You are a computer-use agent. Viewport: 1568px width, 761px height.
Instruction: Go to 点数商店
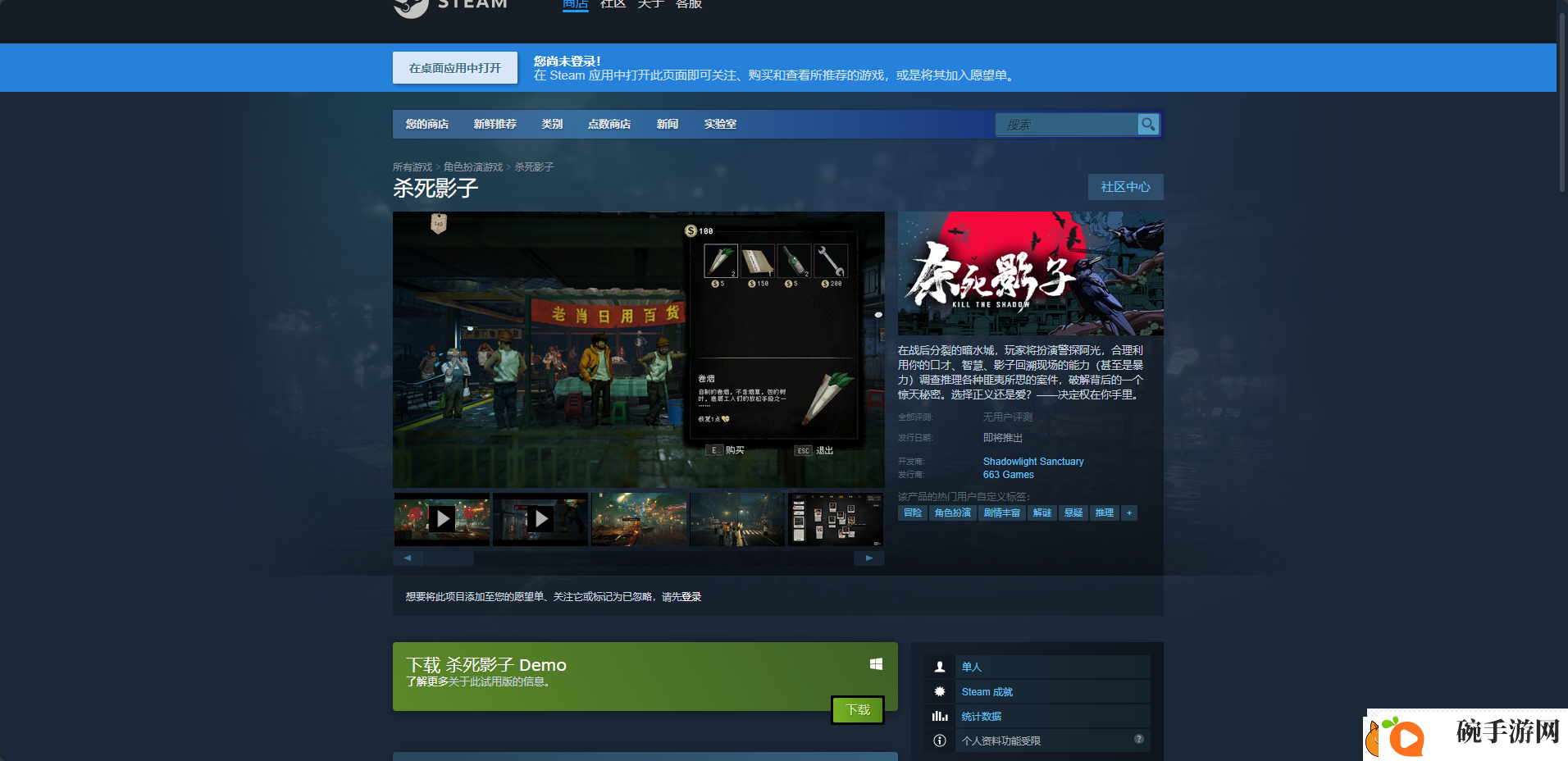(x=609, y=124)
